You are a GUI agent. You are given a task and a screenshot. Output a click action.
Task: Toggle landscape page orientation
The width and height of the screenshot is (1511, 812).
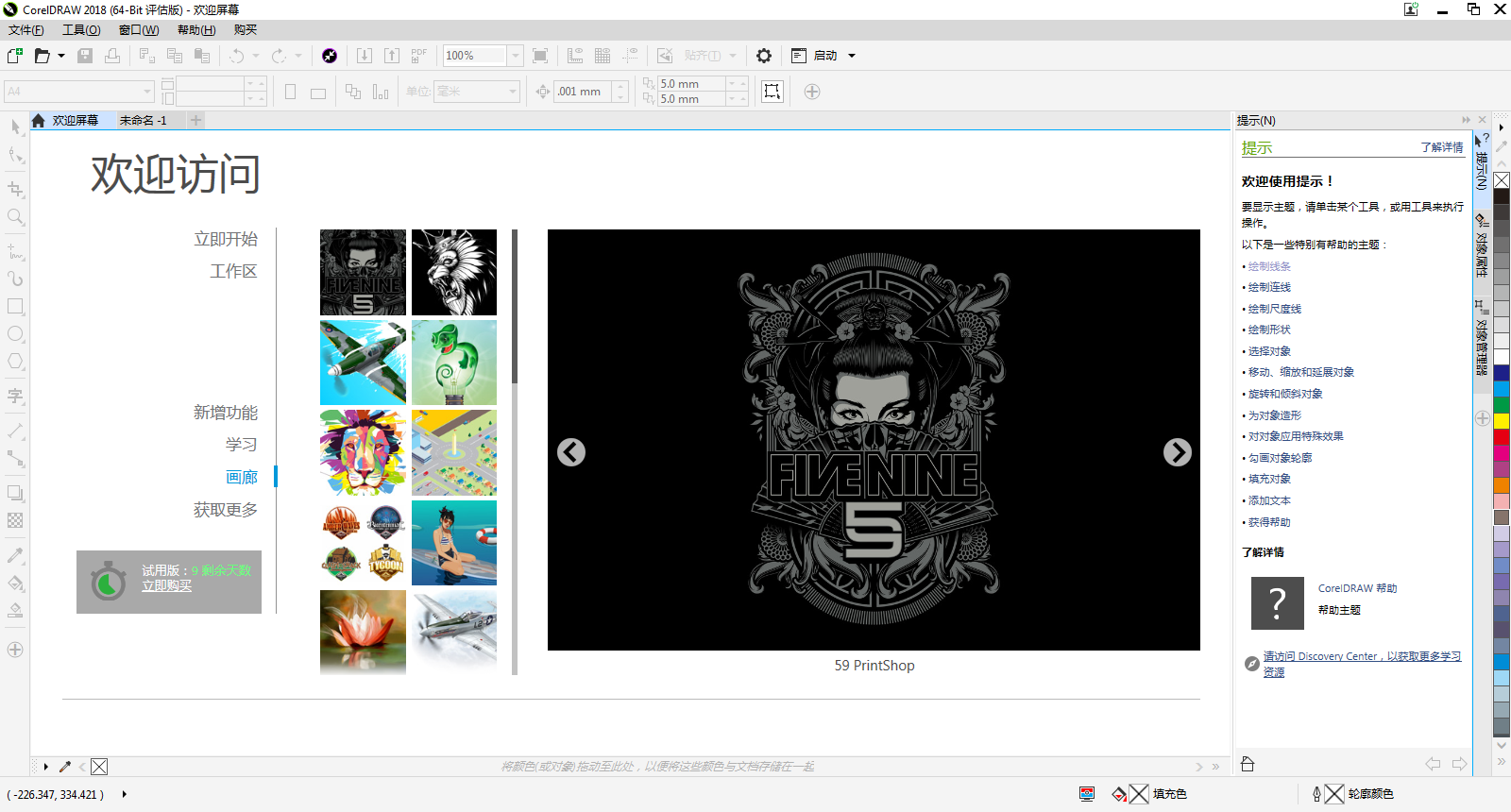click(318, 93)
